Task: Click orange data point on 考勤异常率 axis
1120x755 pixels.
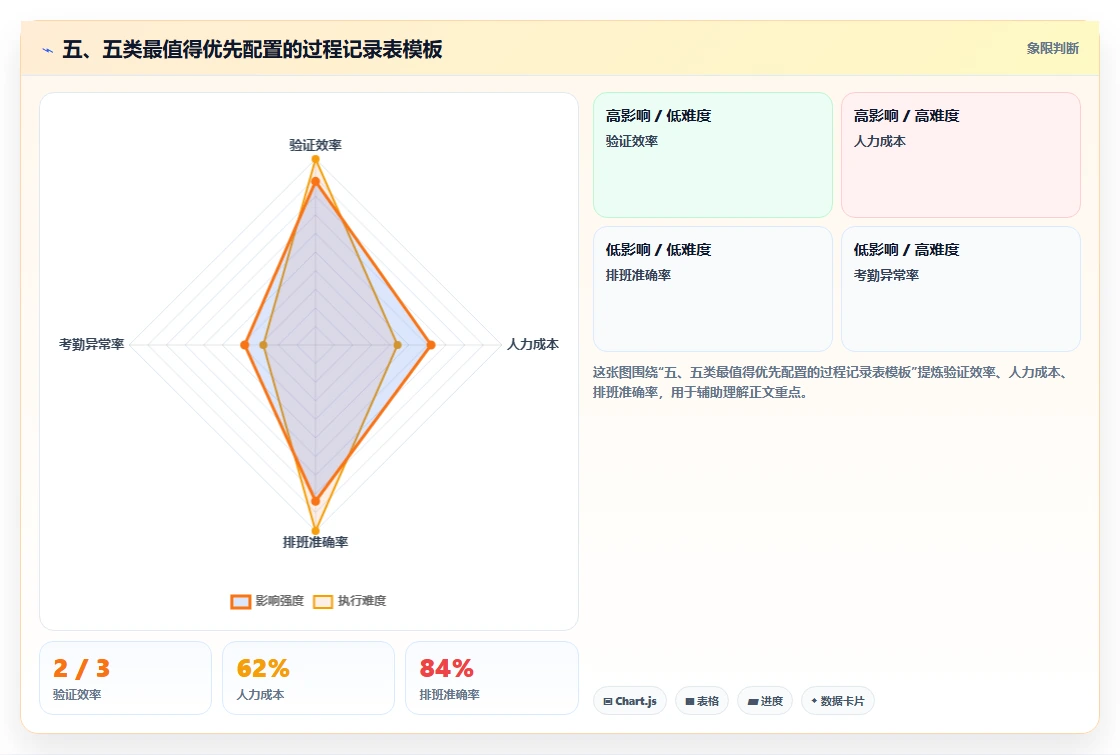Action: (x=244, y=345)
